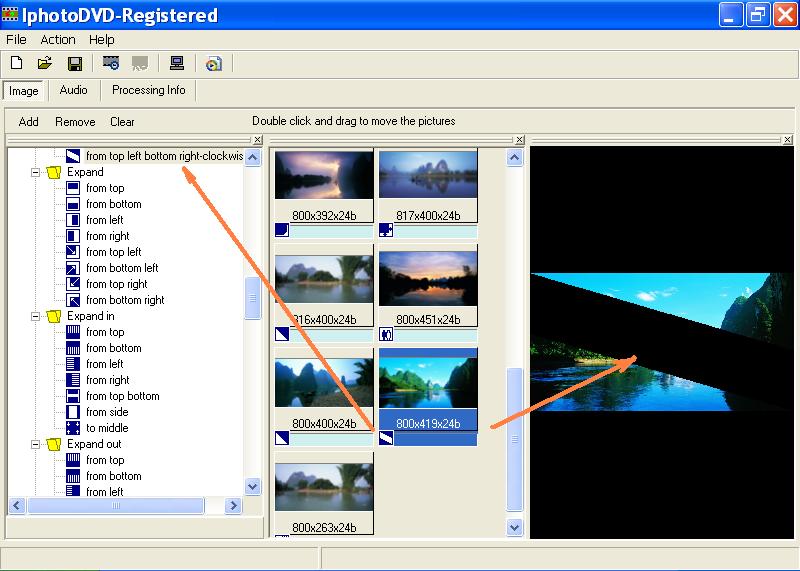This screenshot has width=800, height=571.
Task: Click Remove to delete selected picture
Action: (75, 122)
